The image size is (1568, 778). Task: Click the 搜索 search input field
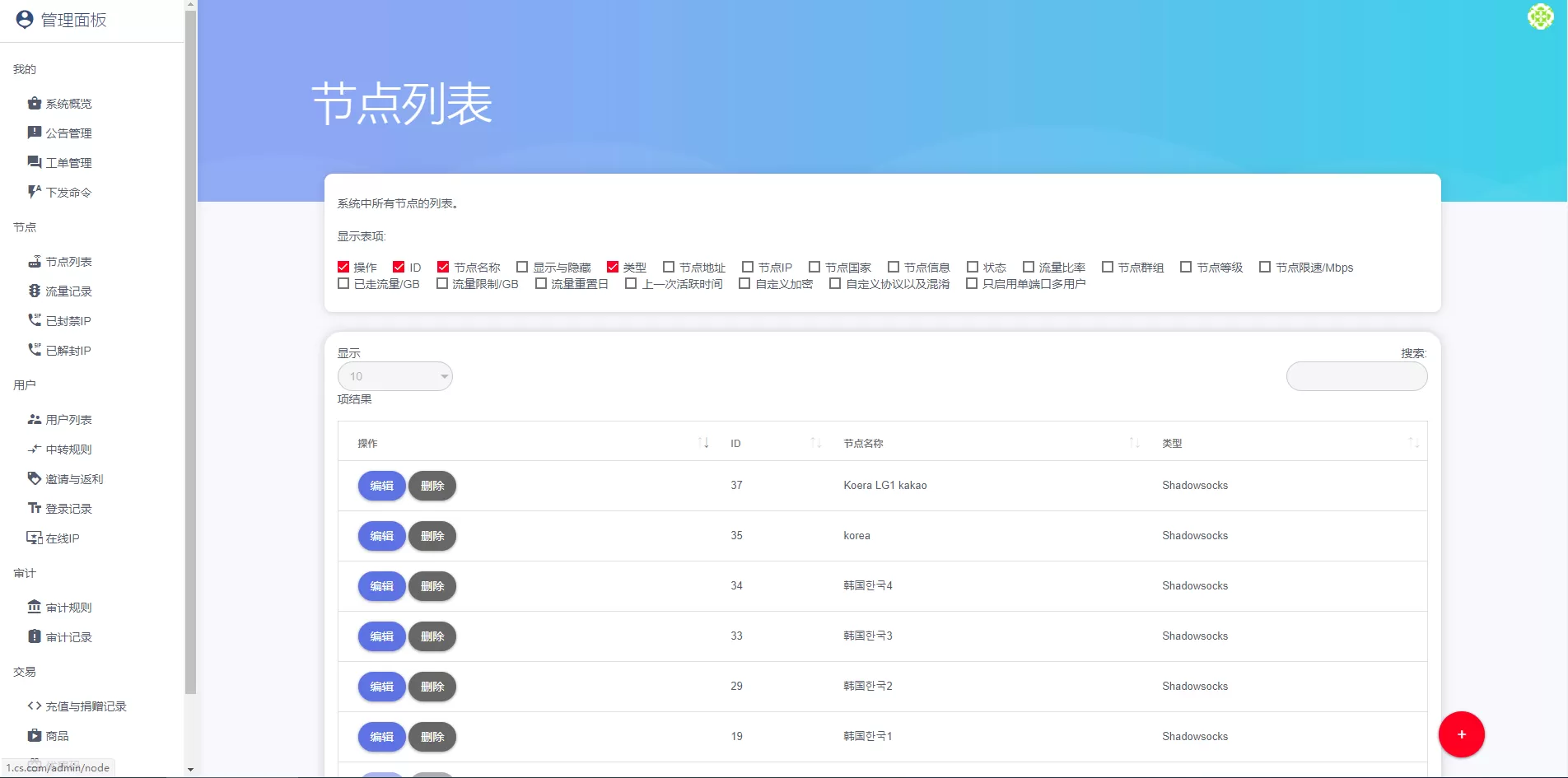(x=1356, y=376)
